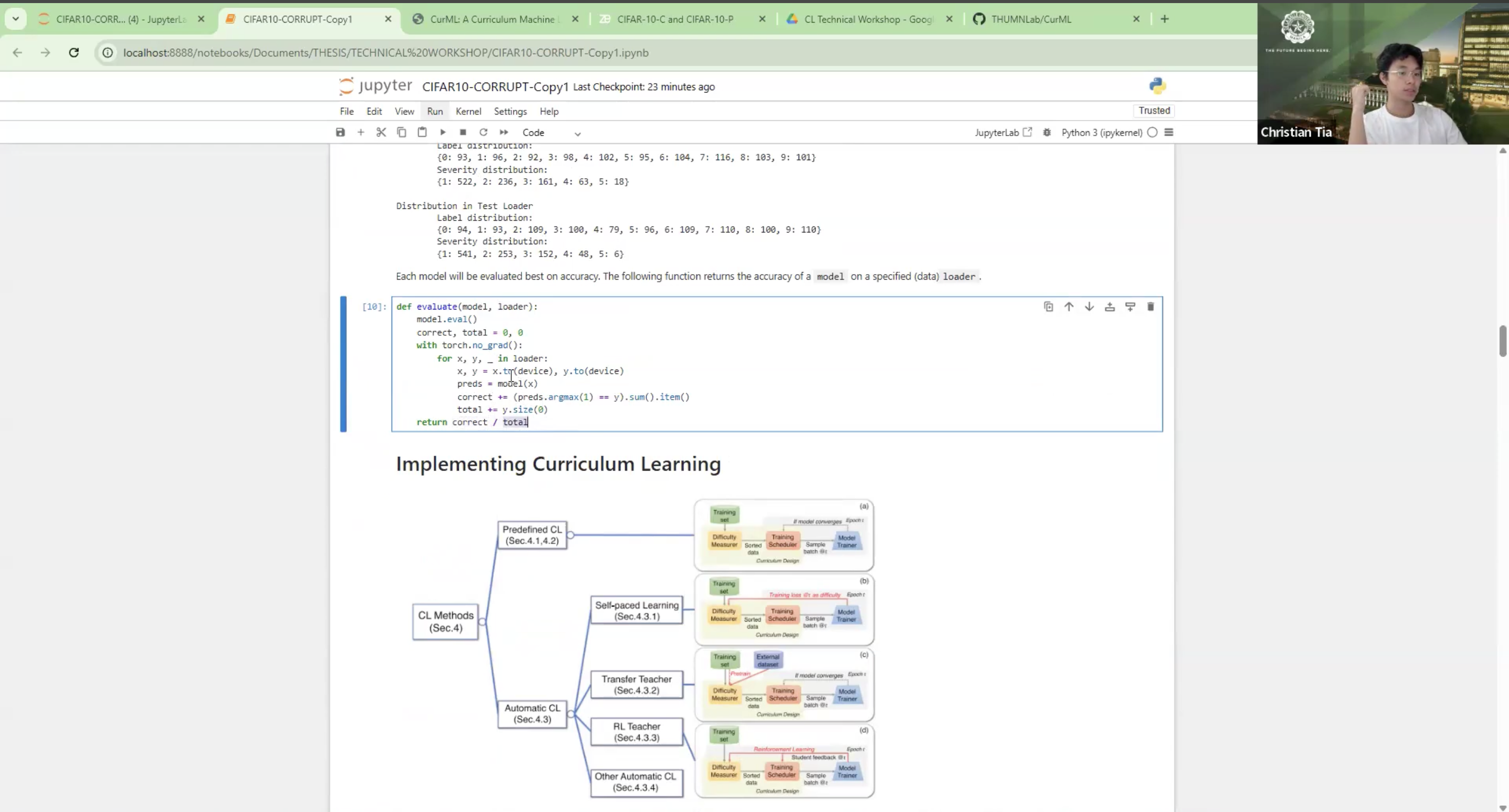Save the notebook with the disk icon
This screenshot has height=812, width=1509.
[340, 132]
